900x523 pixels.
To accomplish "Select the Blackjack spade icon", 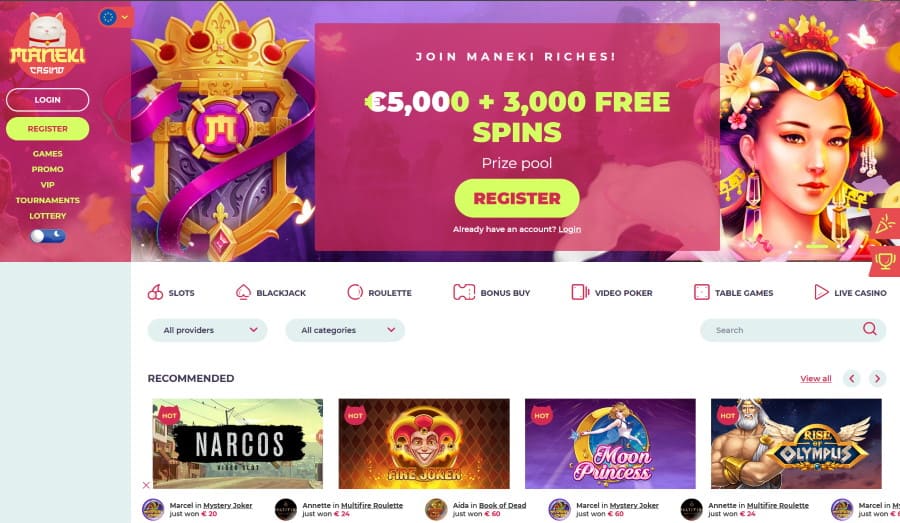I will [243, 292].
